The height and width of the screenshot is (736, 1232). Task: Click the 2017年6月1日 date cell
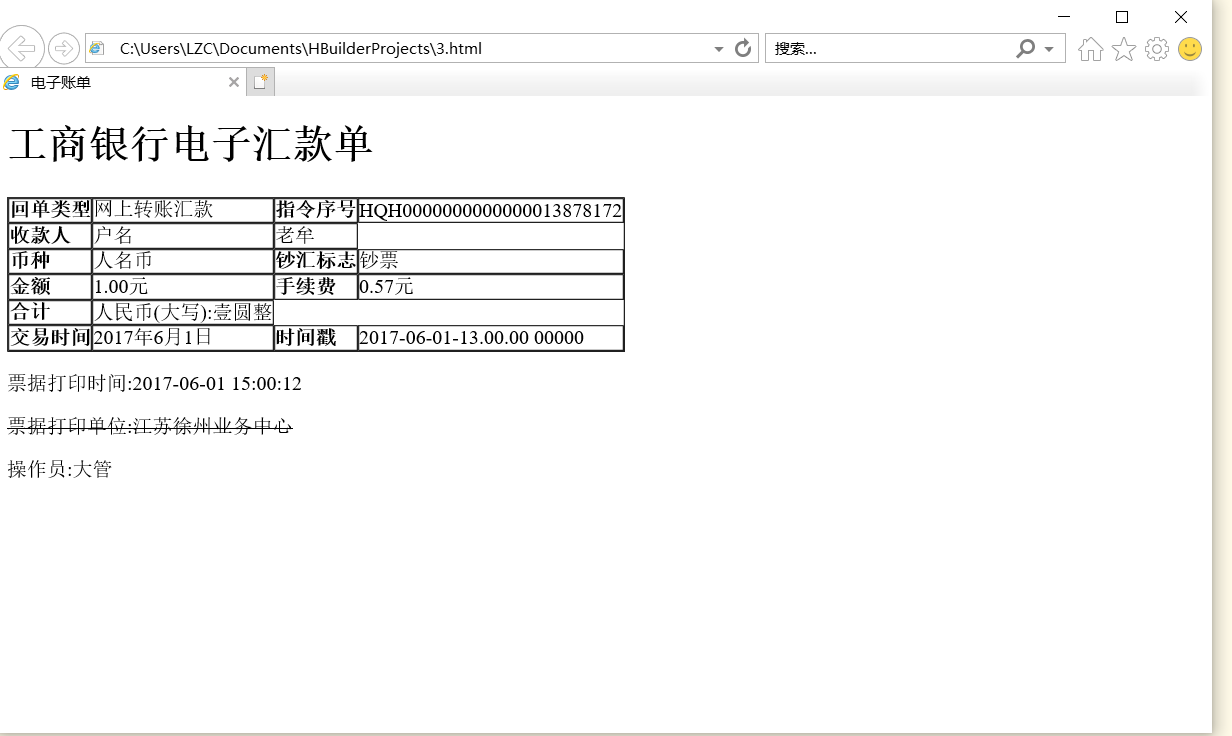(x=183, y=338)
